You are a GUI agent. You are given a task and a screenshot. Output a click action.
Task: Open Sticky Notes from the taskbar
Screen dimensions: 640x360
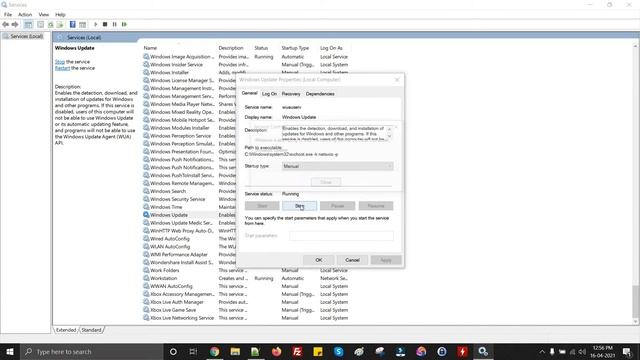click(318, 351)
